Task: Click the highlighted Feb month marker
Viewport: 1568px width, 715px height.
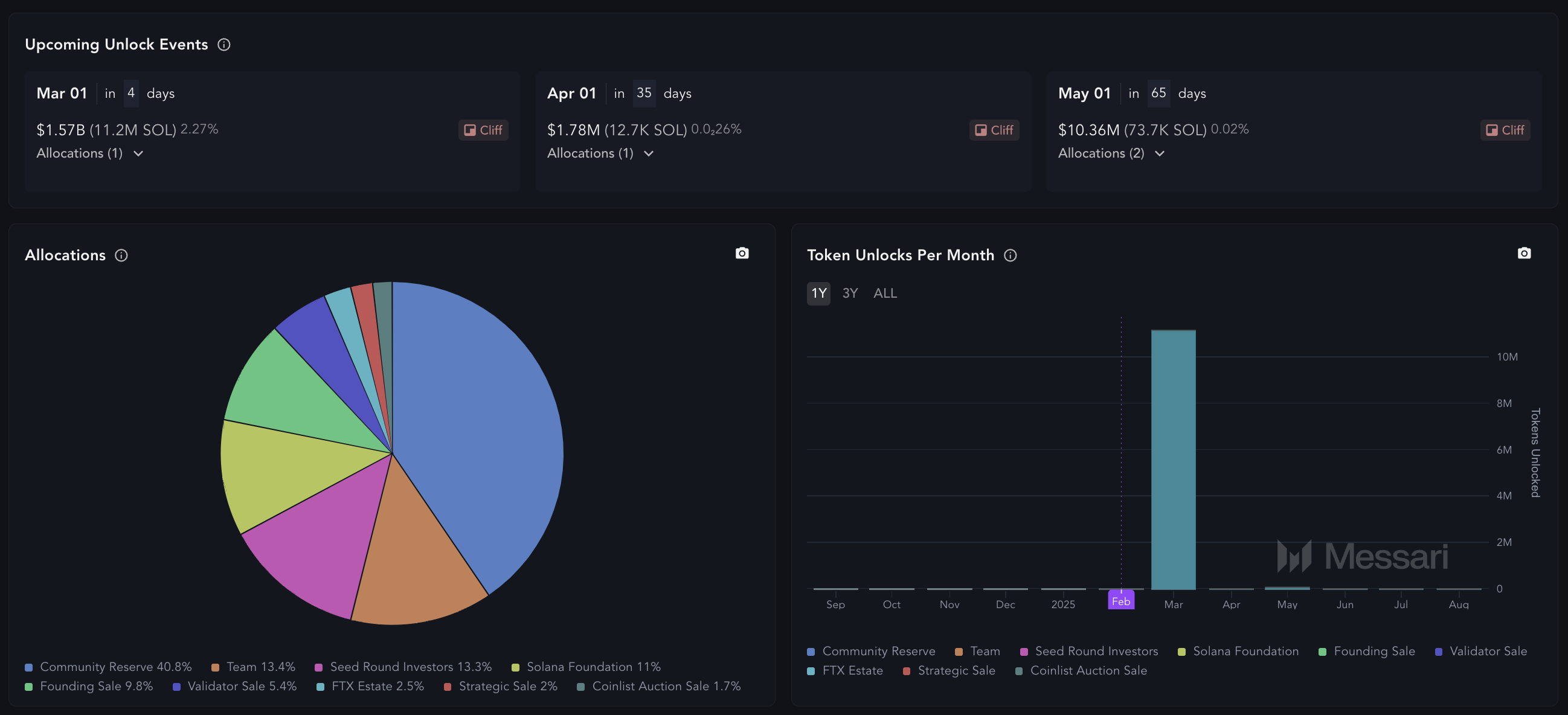Action: [x=1120, y=601]
